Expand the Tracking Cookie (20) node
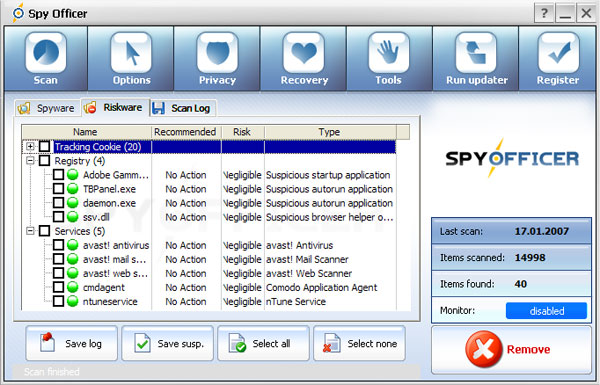The image size is (600, 385). click(x=31, y=146)
